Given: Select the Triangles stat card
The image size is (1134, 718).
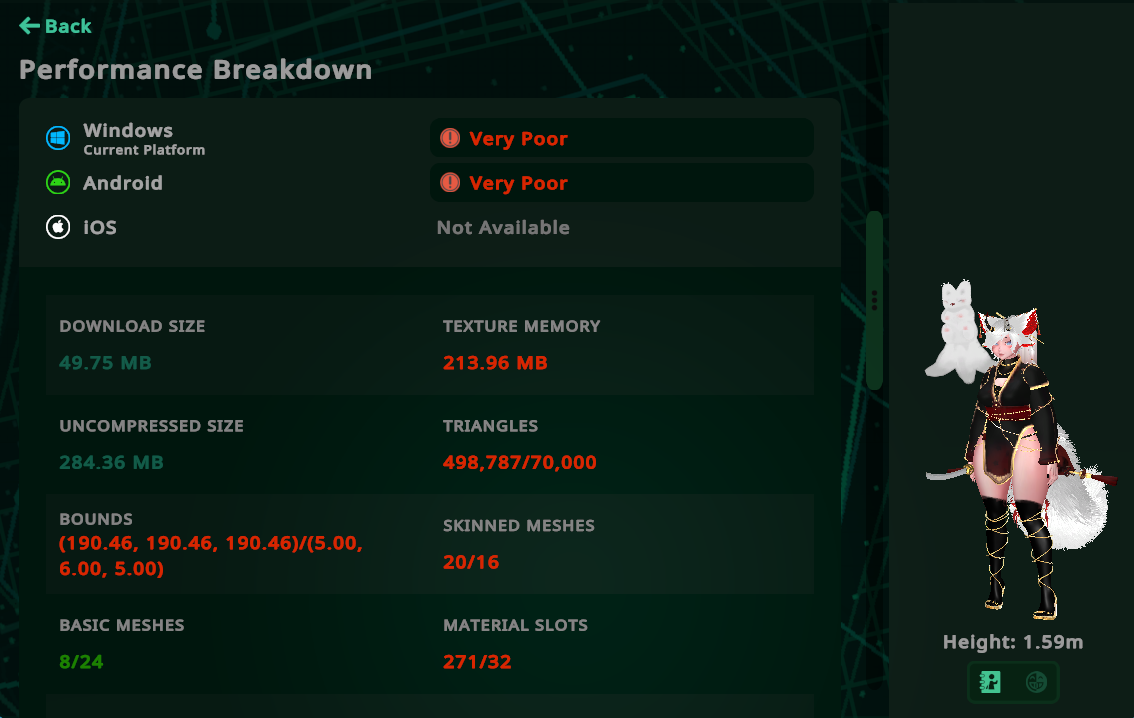Looking at the screenshot, I should (x=622, y=444).
